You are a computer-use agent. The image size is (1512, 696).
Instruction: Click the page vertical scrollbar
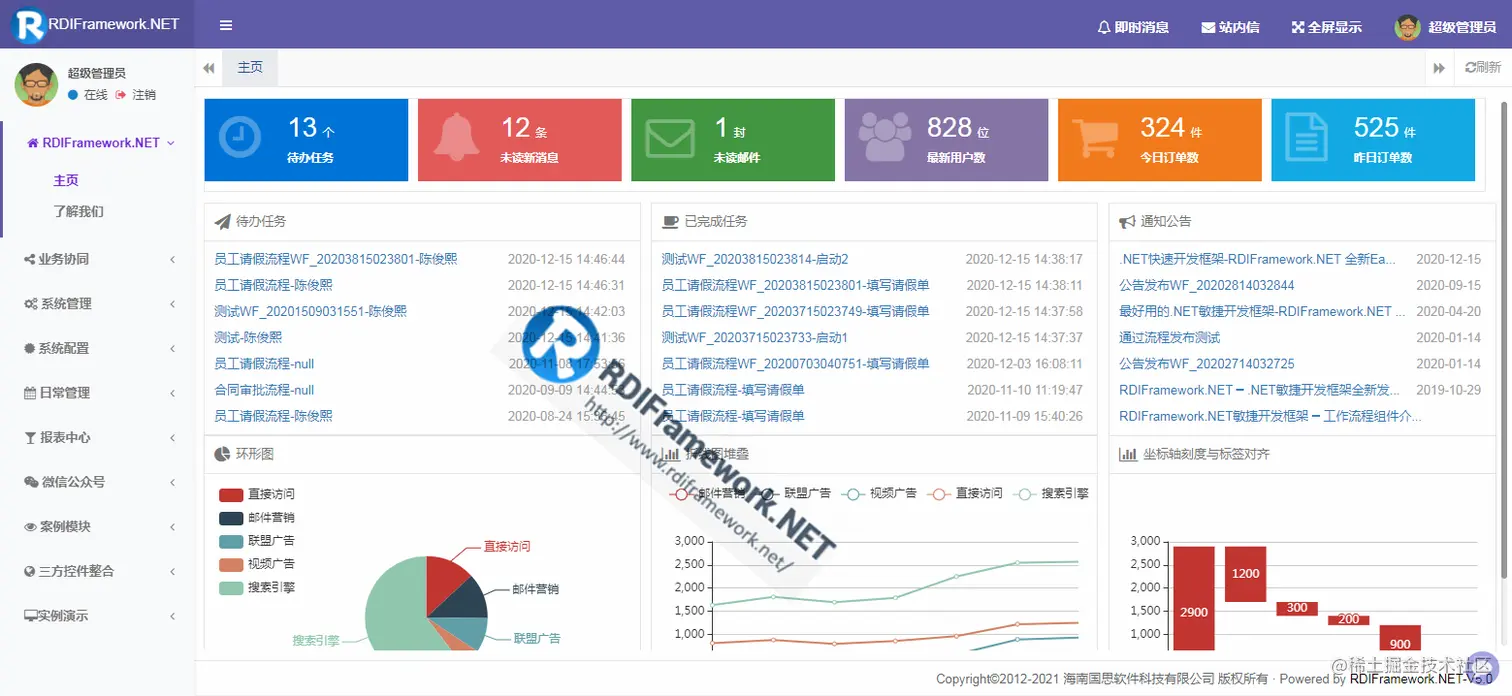point(1505,340)
